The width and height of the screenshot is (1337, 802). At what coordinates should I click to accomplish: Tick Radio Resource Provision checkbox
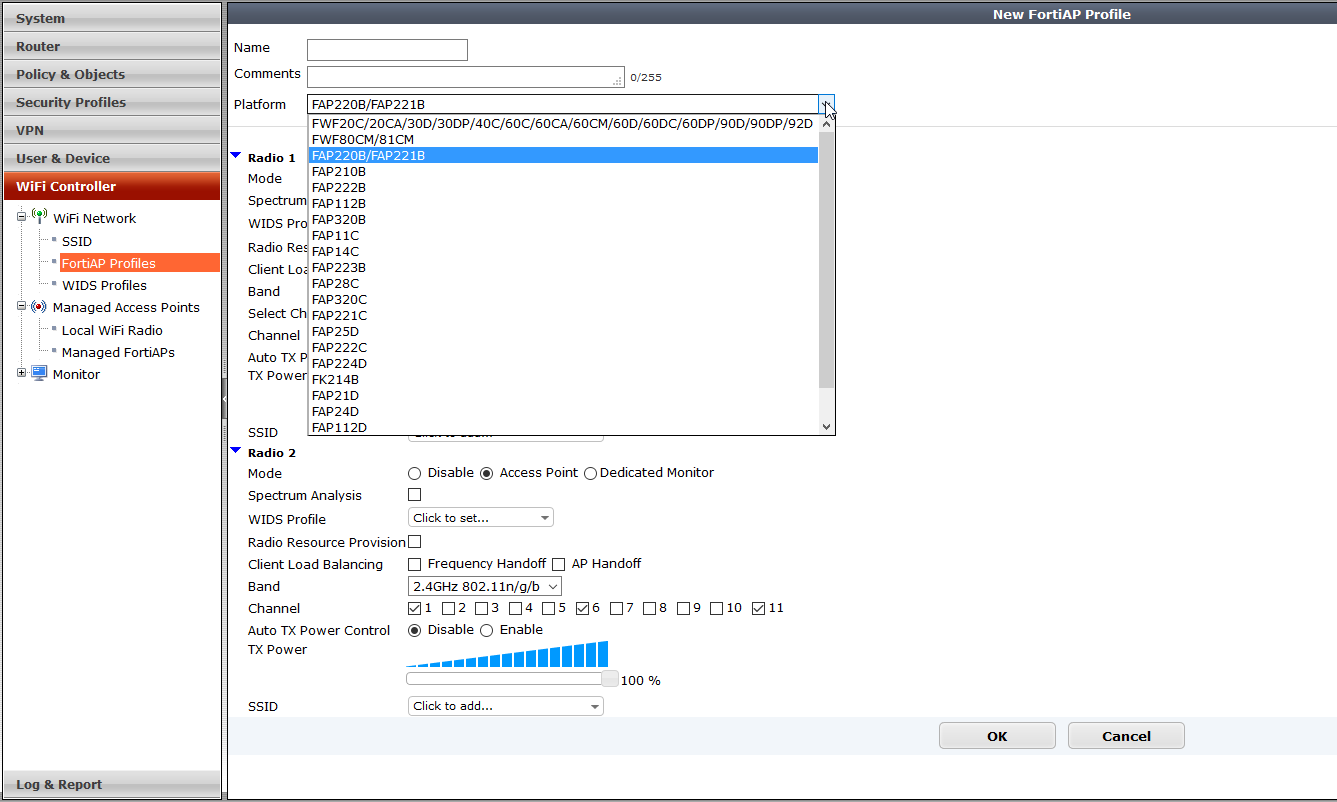pos(415,541)
